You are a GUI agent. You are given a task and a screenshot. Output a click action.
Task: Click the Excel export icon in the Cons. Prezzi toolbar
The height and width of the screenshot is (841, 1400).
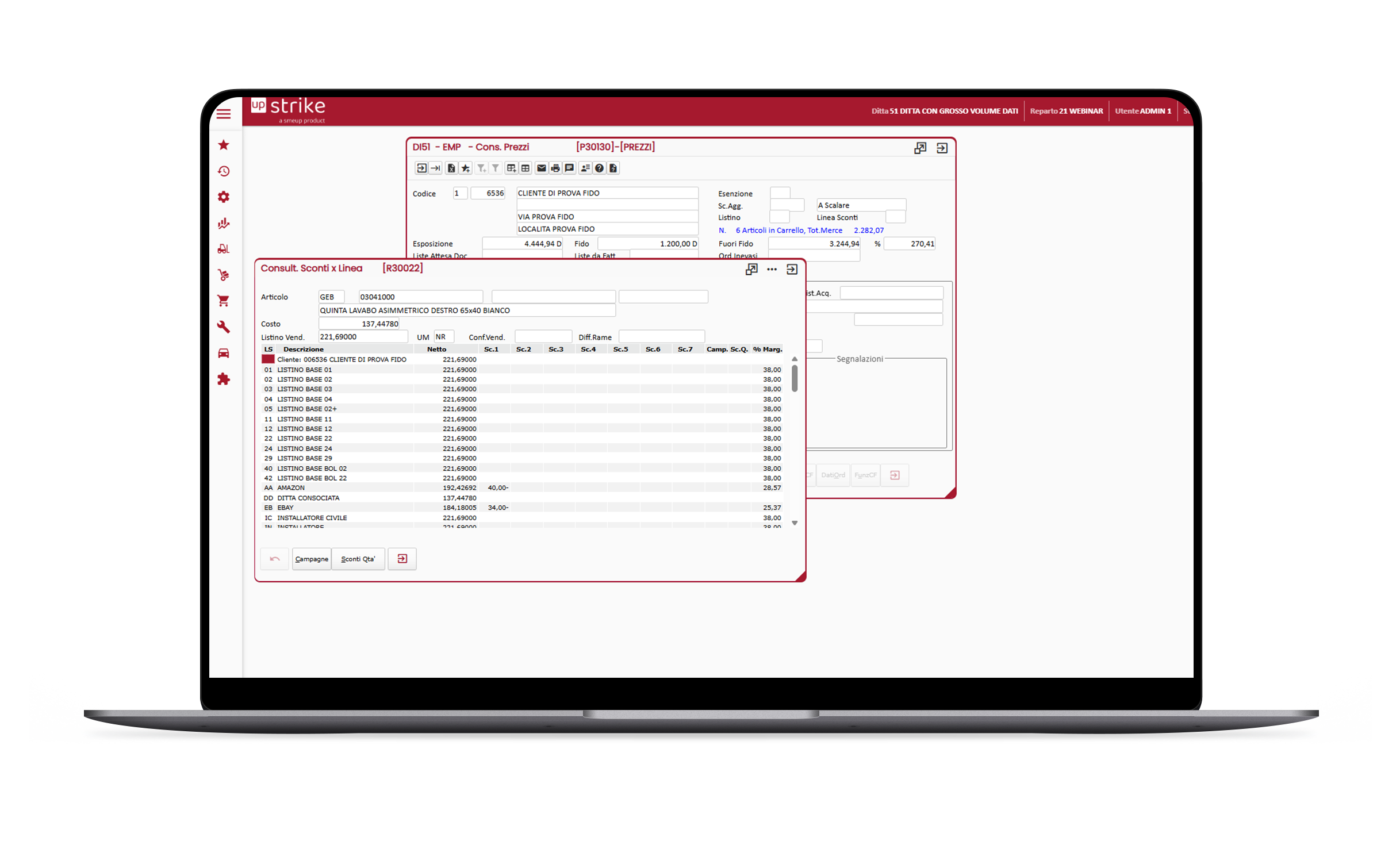[x=451, y=168]
